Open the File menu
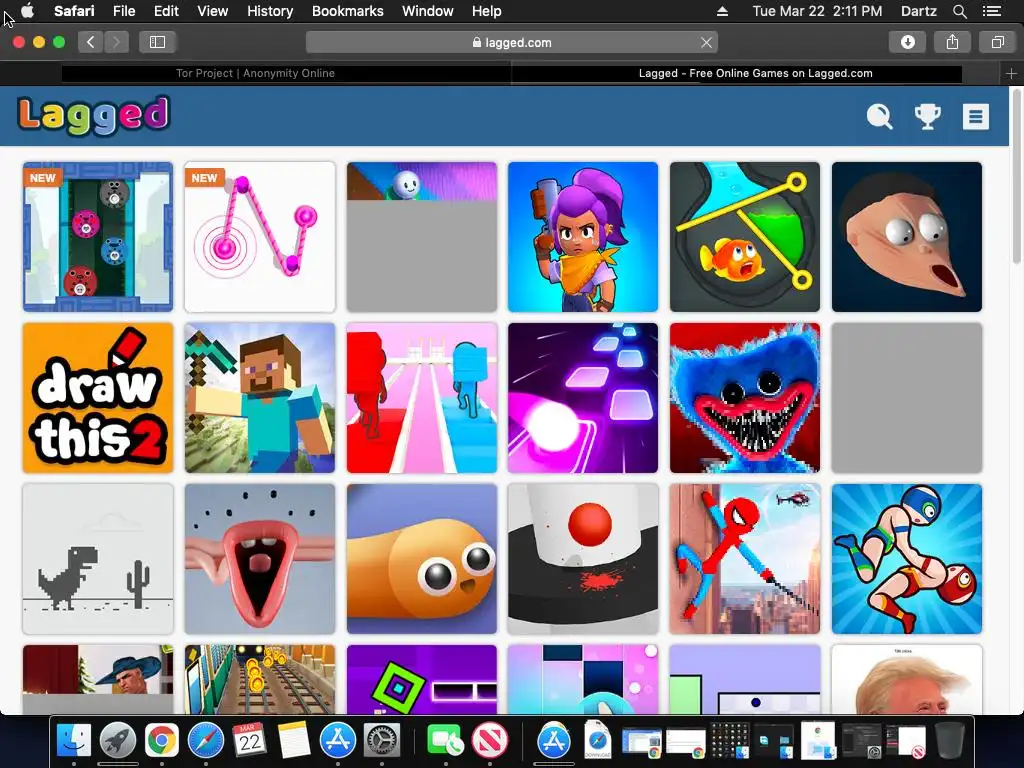 pyautogui.click(x=123, y=11)
